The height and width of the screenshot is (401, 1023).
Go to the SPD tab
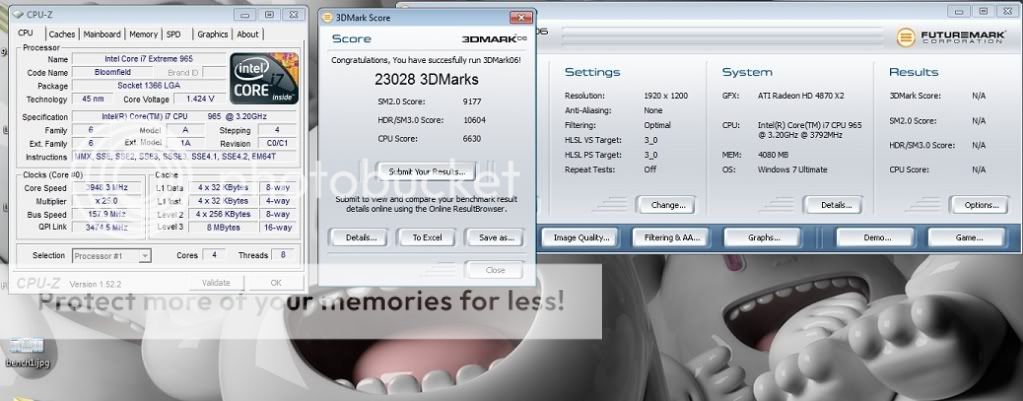(x=174, y=34)
